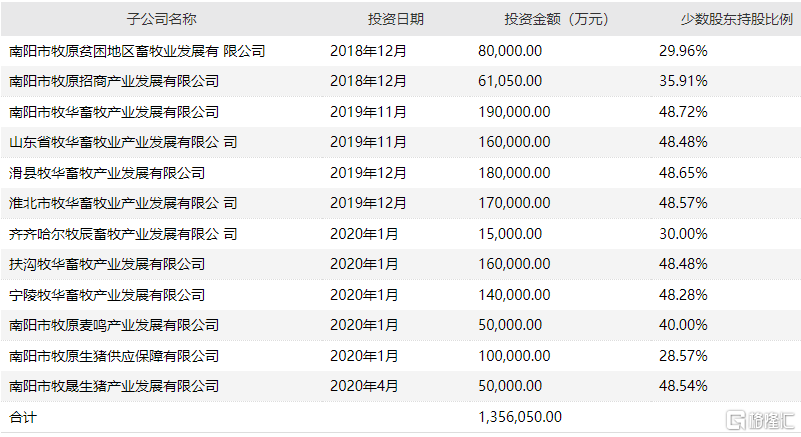801x437 pixels.
Task: Select 扶沟牧华畜牧产业发展有限公司 cell
Action: (107, 264)
